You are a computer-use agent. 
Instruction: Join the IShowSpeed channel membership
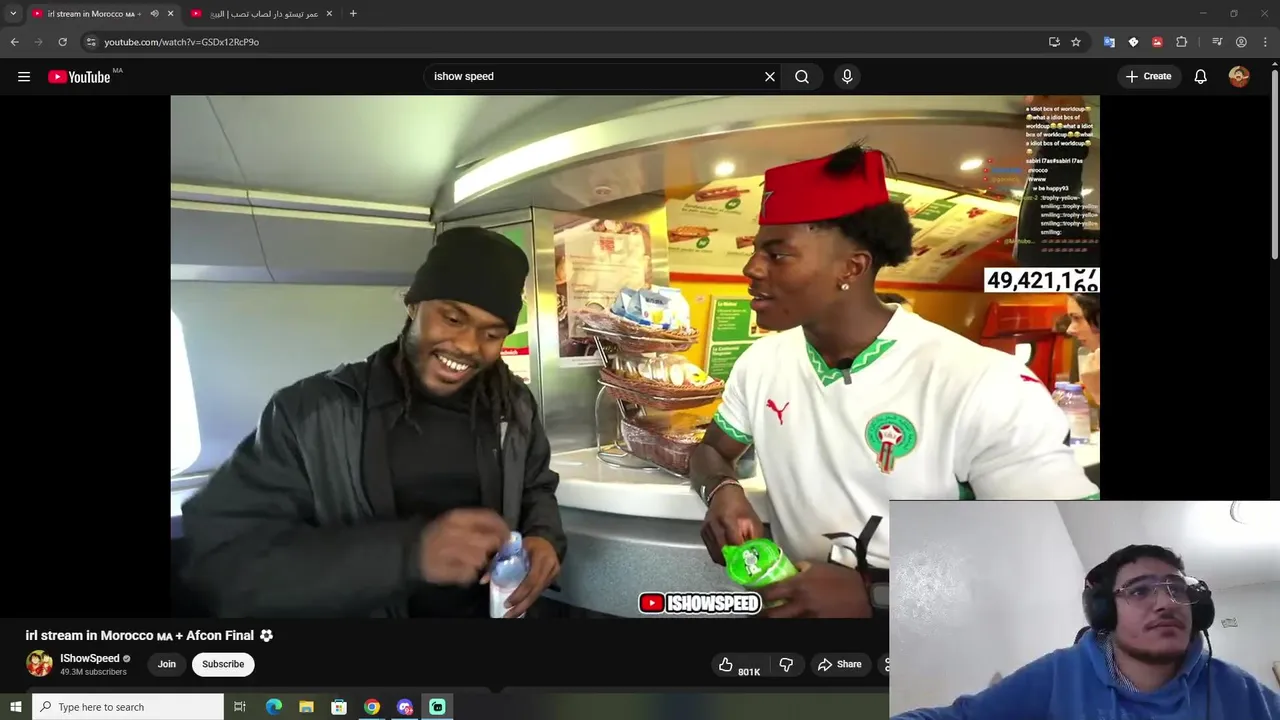click(x=167, y=664)
